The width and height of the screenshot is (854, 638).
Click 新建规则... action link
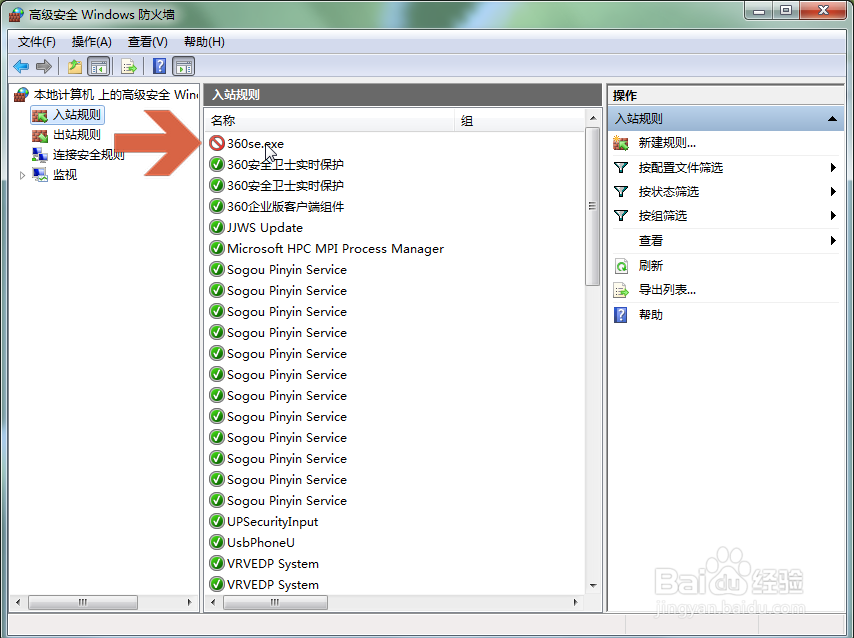[x=667, y=143]
